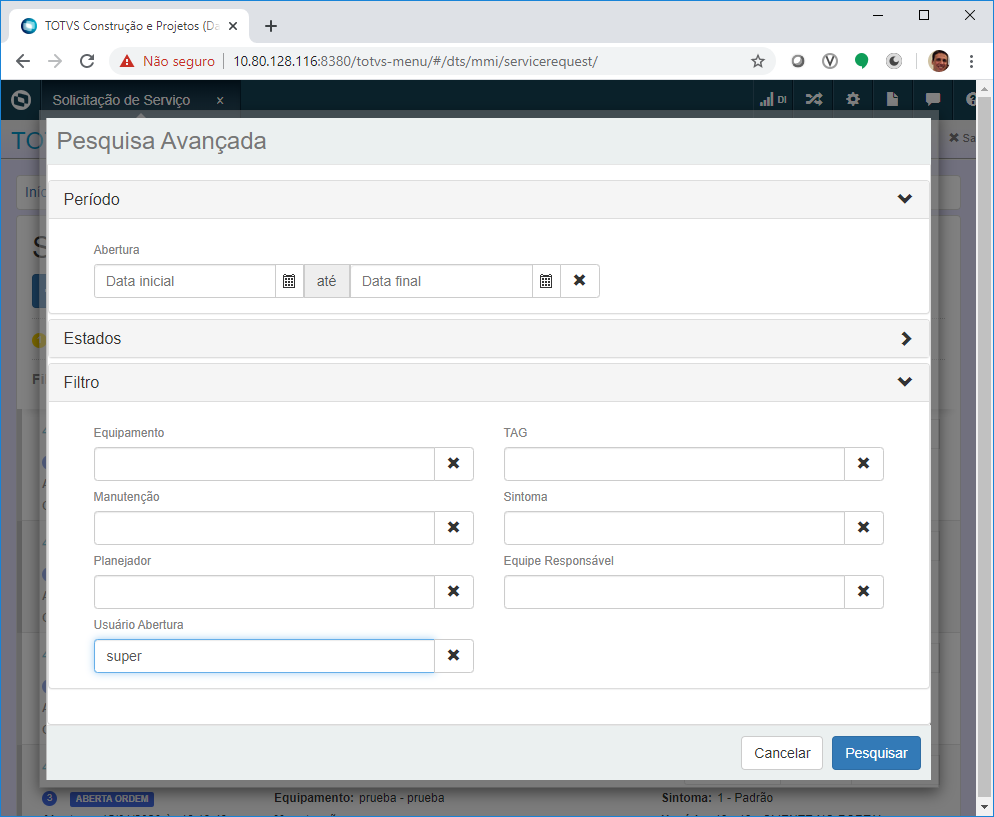Click the V circle extension icon
This screenshot has height=817, width=994.
(x=830, y=61)
